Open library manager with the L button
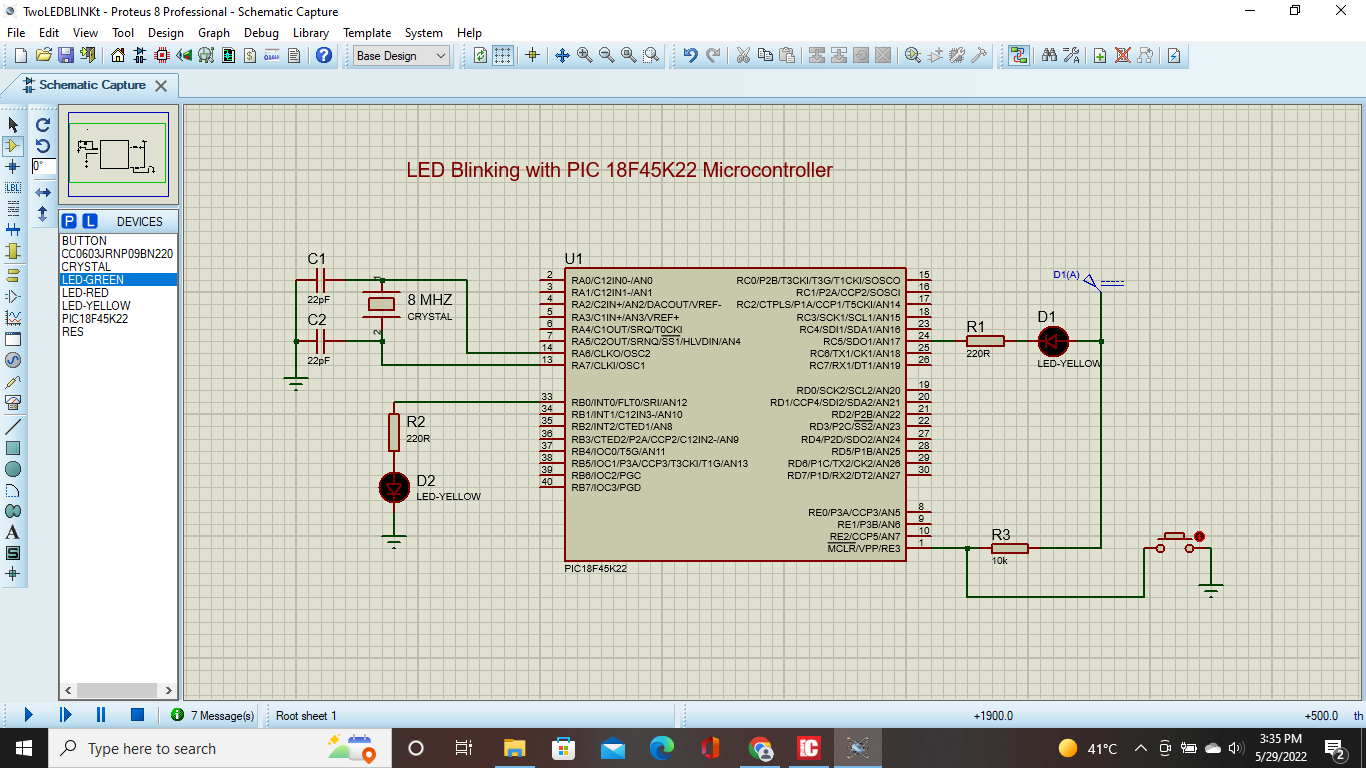 (x=89, y=221)
